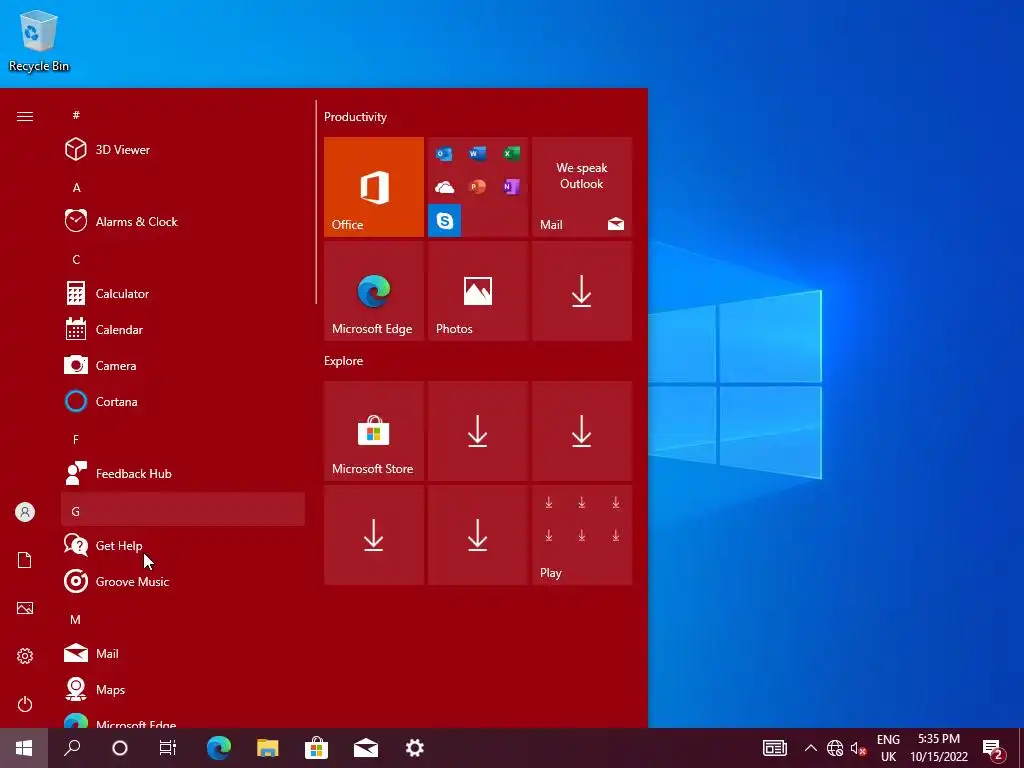The width and height of the screenshot is (1024, 768).
Task: Launch the Camera app
Action: [x=183, y=366]
